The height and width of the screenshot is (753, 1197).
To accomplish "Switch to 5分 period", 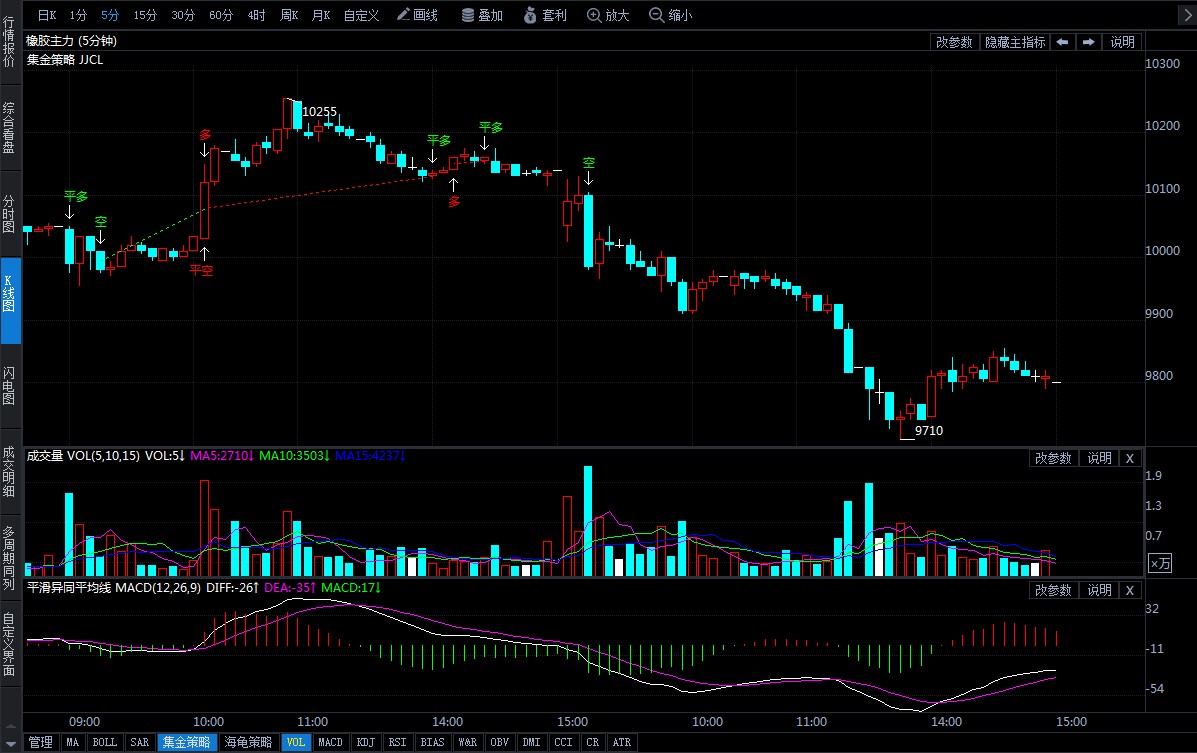I will 110,15.
